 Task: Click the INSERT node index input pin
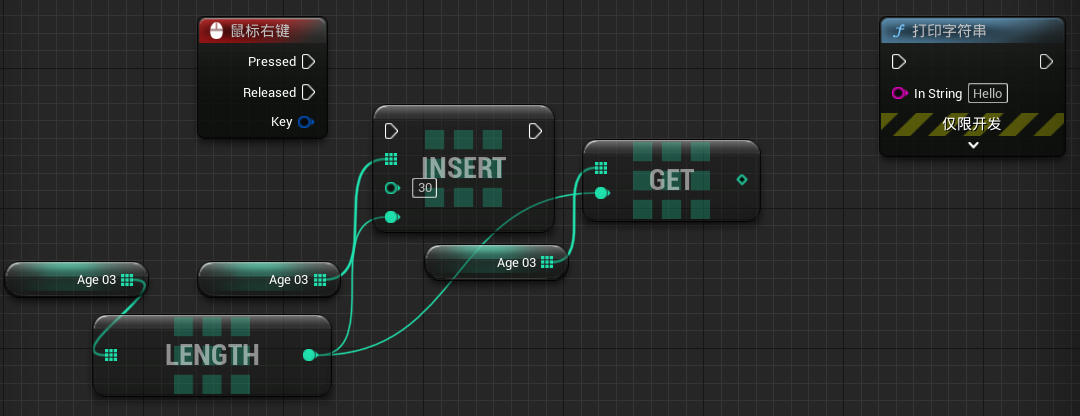(392, 217)
